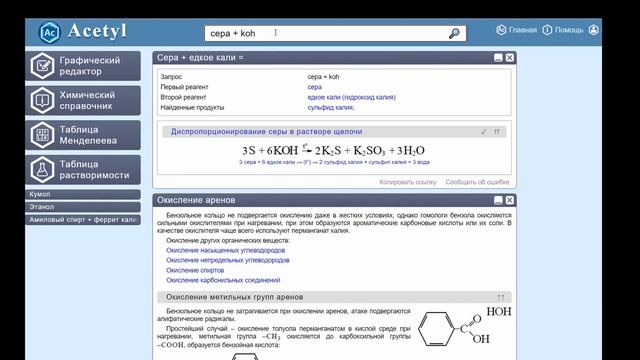
Task: Click the reaction description text under equation
Action: click(x=334, y=162)
